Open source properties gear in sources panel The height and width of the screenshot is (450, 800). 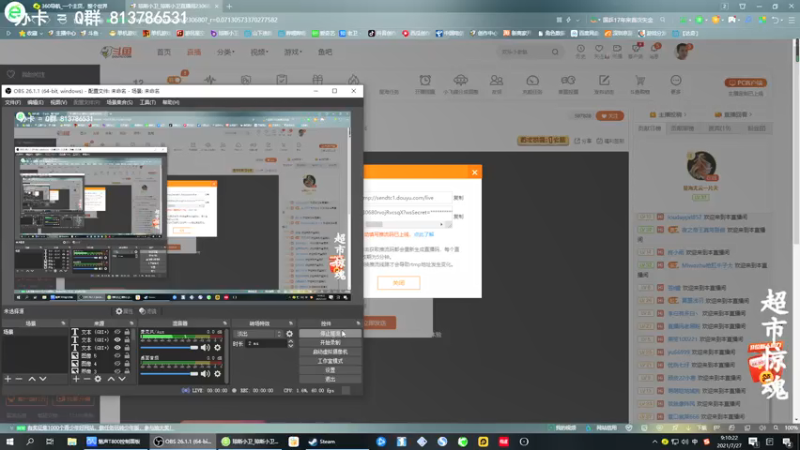point(98,379)
